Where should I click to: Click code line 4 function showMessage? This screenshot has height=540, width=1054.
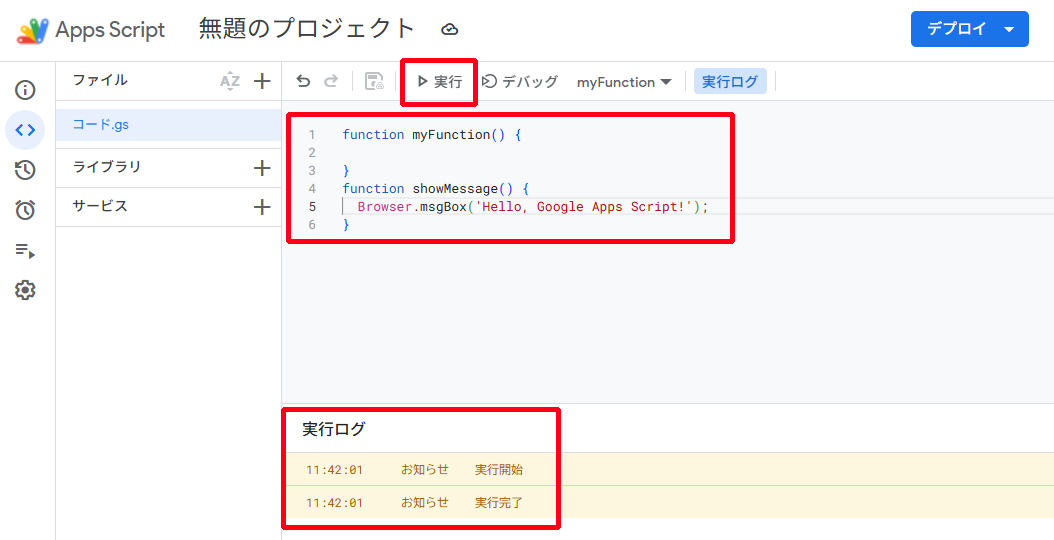click(x=436, y=188)
